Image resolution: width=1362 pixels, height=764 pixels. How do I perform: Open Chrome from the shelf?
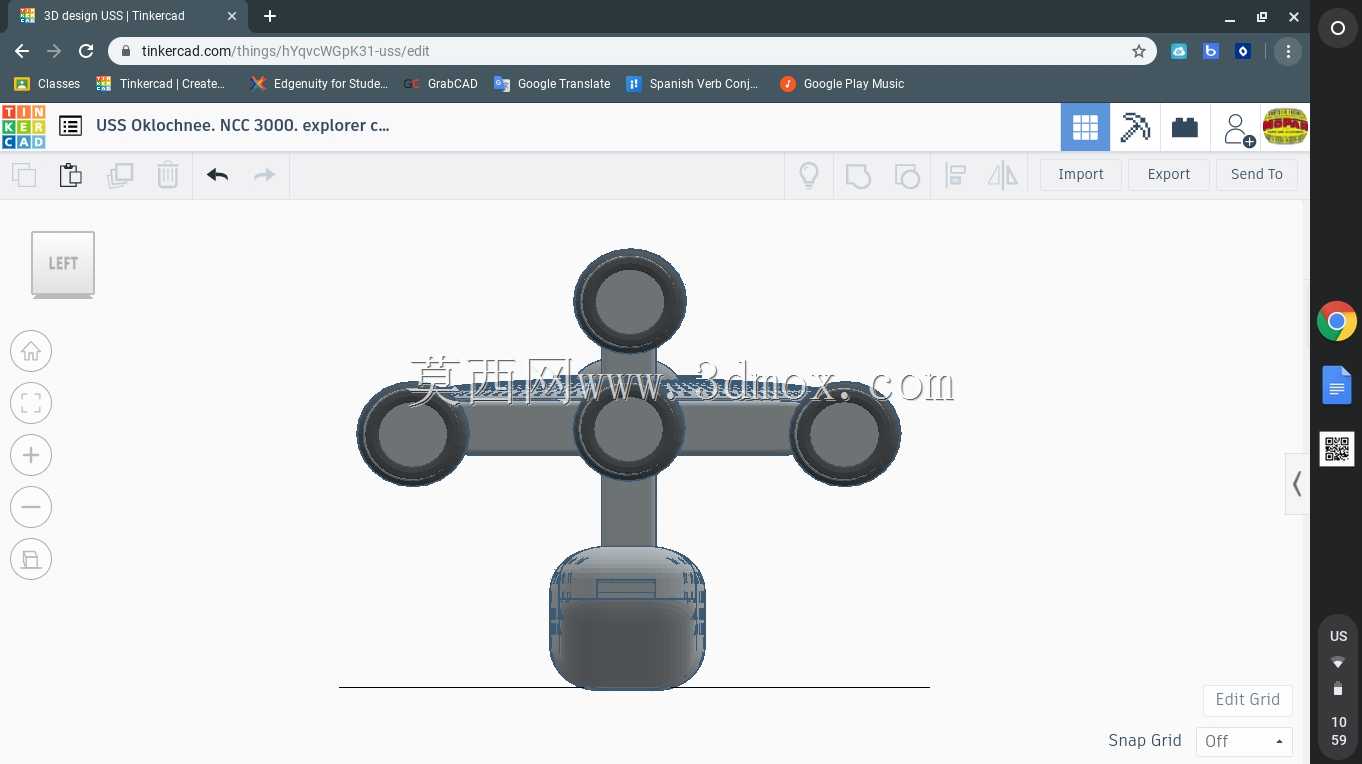point(1337,322)
